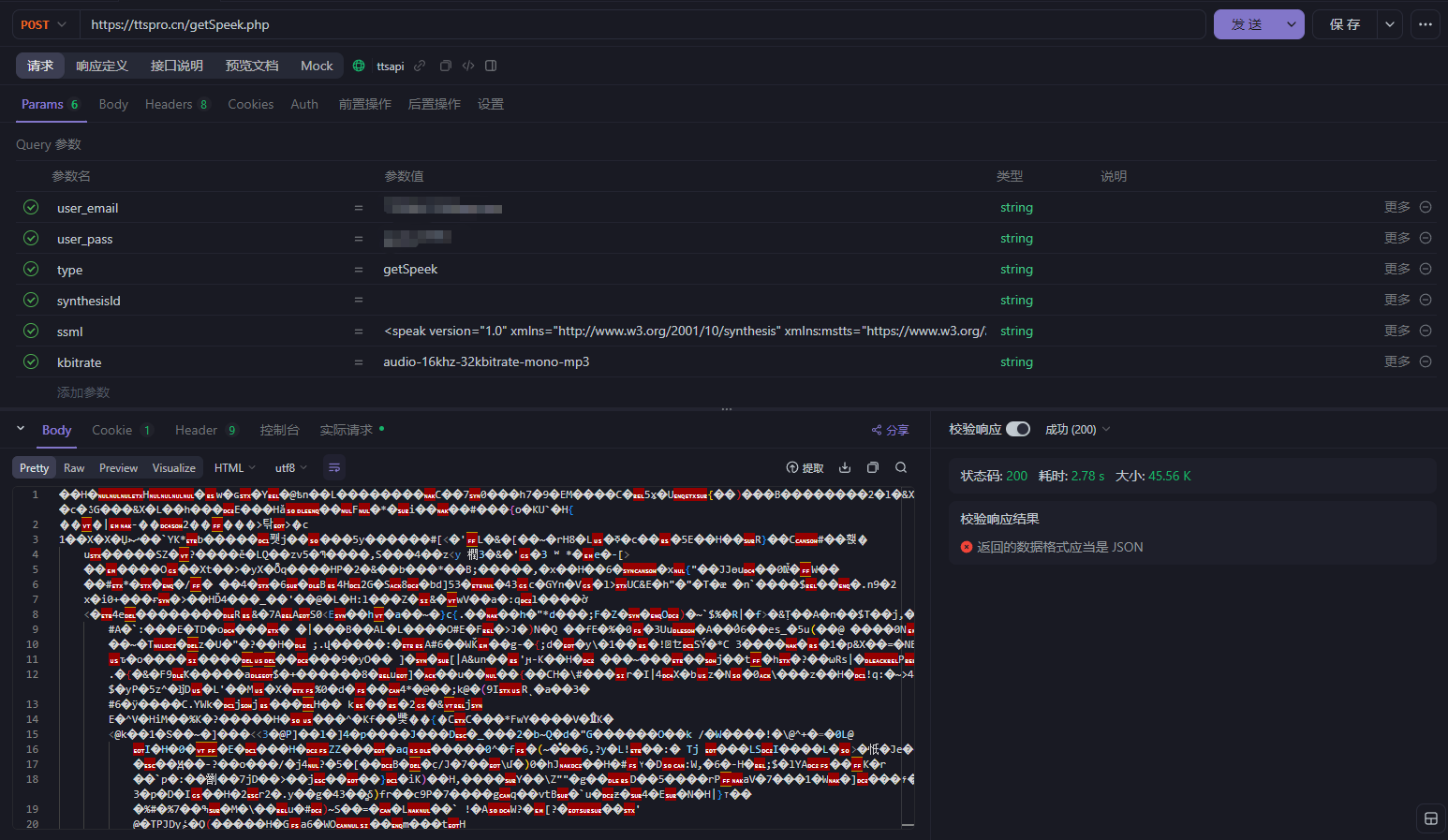
Task: Click the code generation icon beside ttsapi
Action: (x=468, y=66)
